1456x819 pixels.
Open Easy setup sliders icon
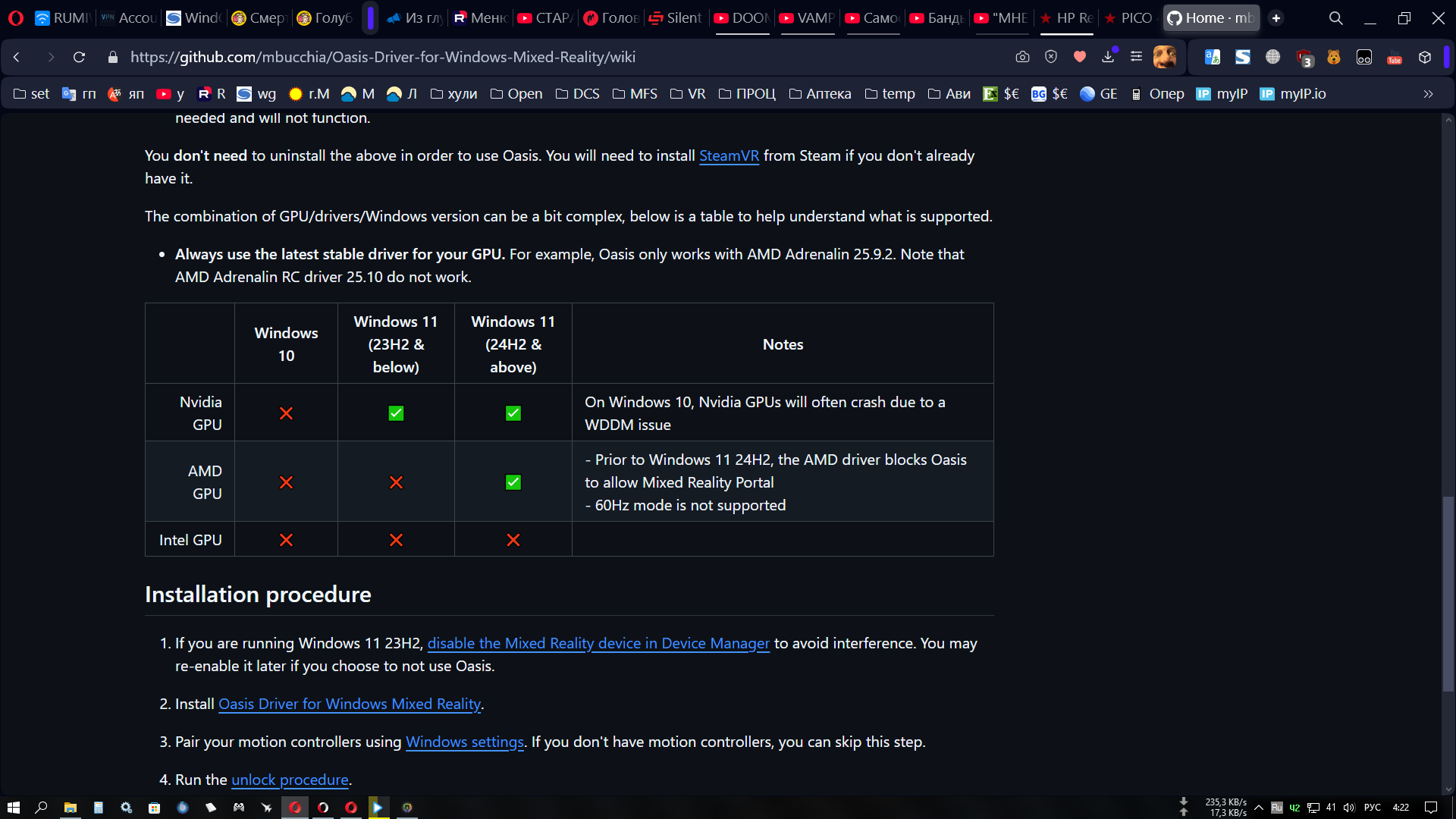(1136, 57)
